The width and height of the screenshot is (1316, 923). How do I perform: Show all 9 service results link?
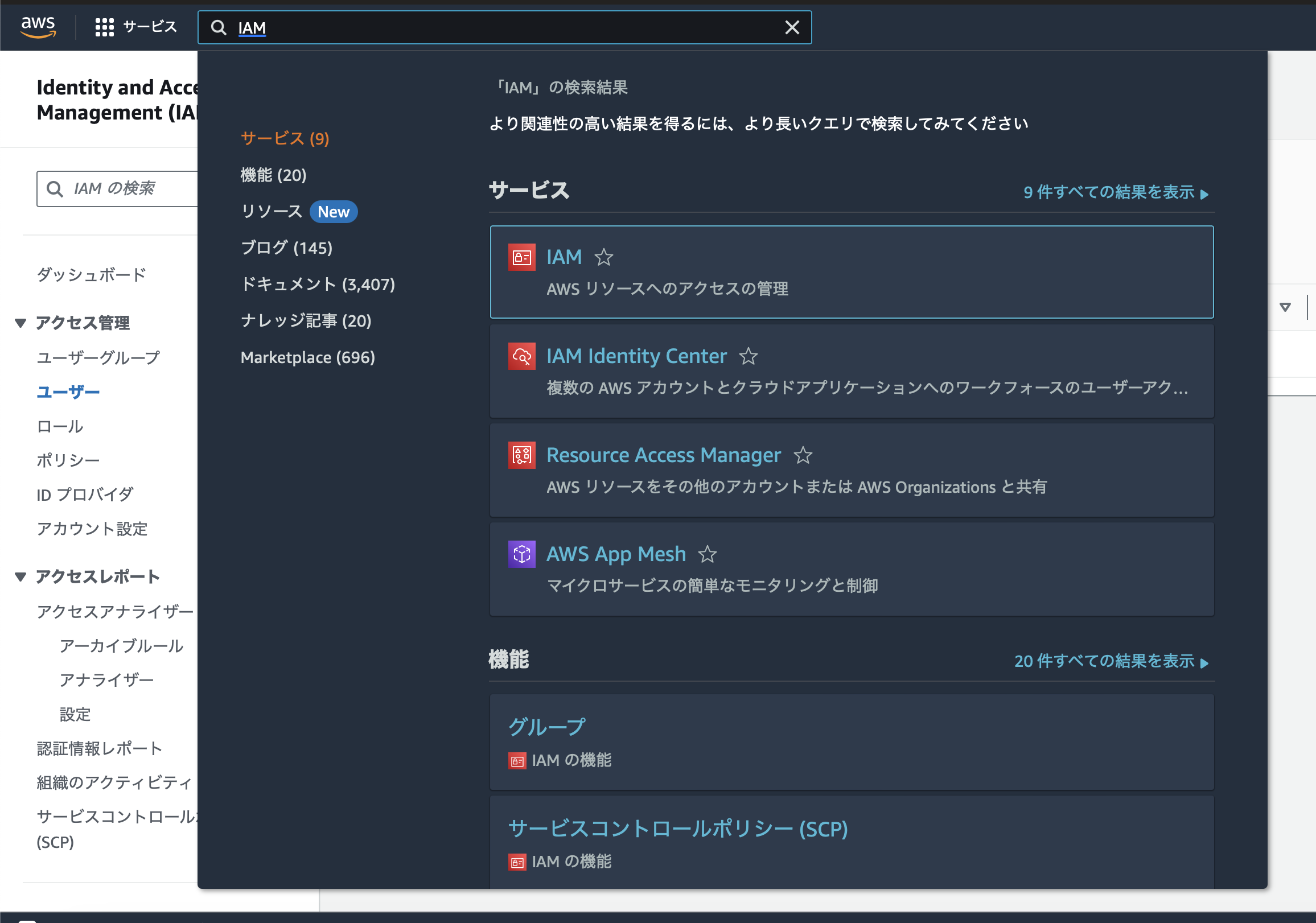[x=1115, y=192]
